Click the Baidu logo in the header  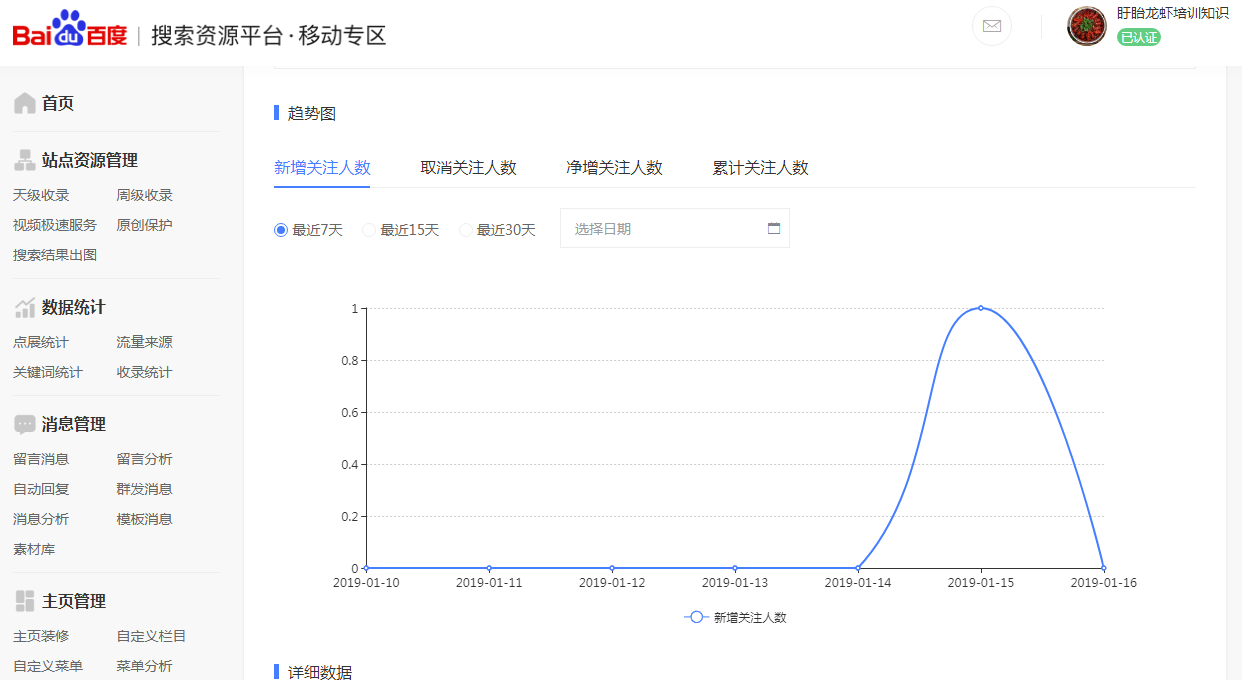pyautogui.click(x=70, y=30)
